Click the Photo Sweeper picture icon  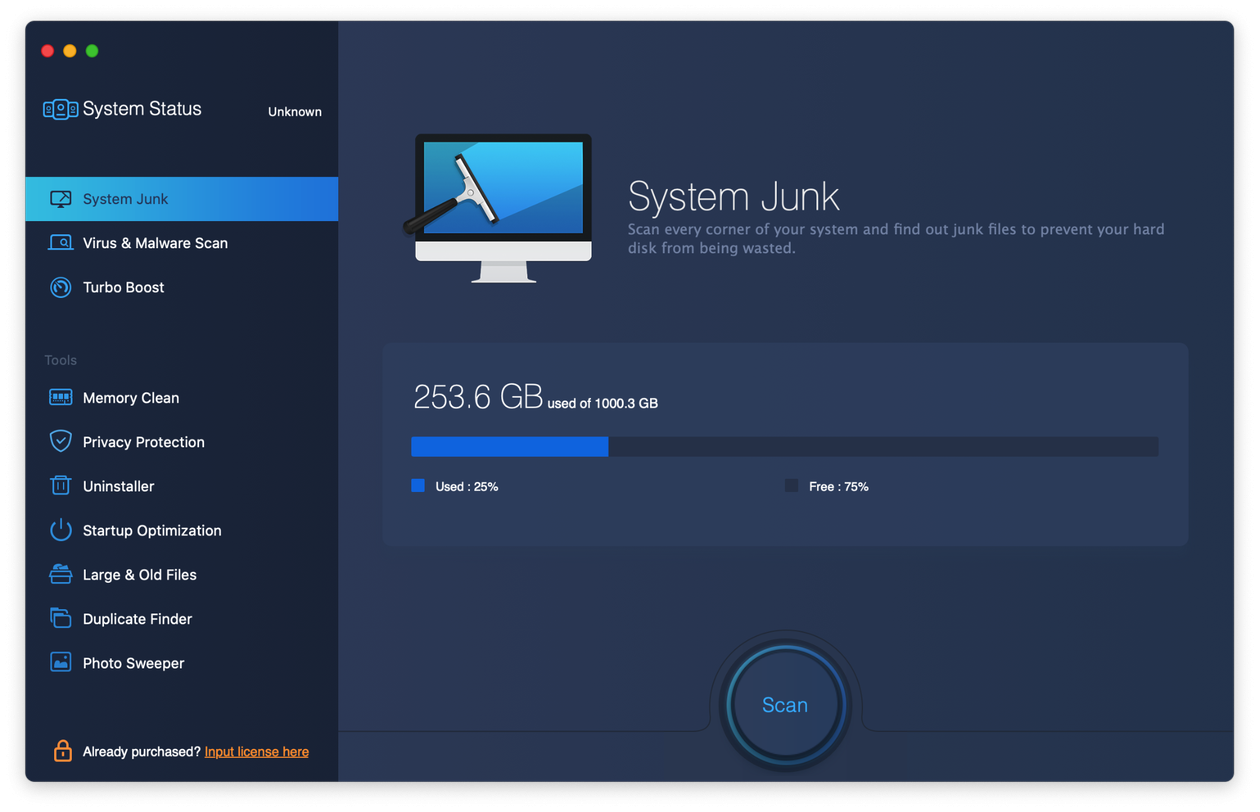[x=61, y=663]
